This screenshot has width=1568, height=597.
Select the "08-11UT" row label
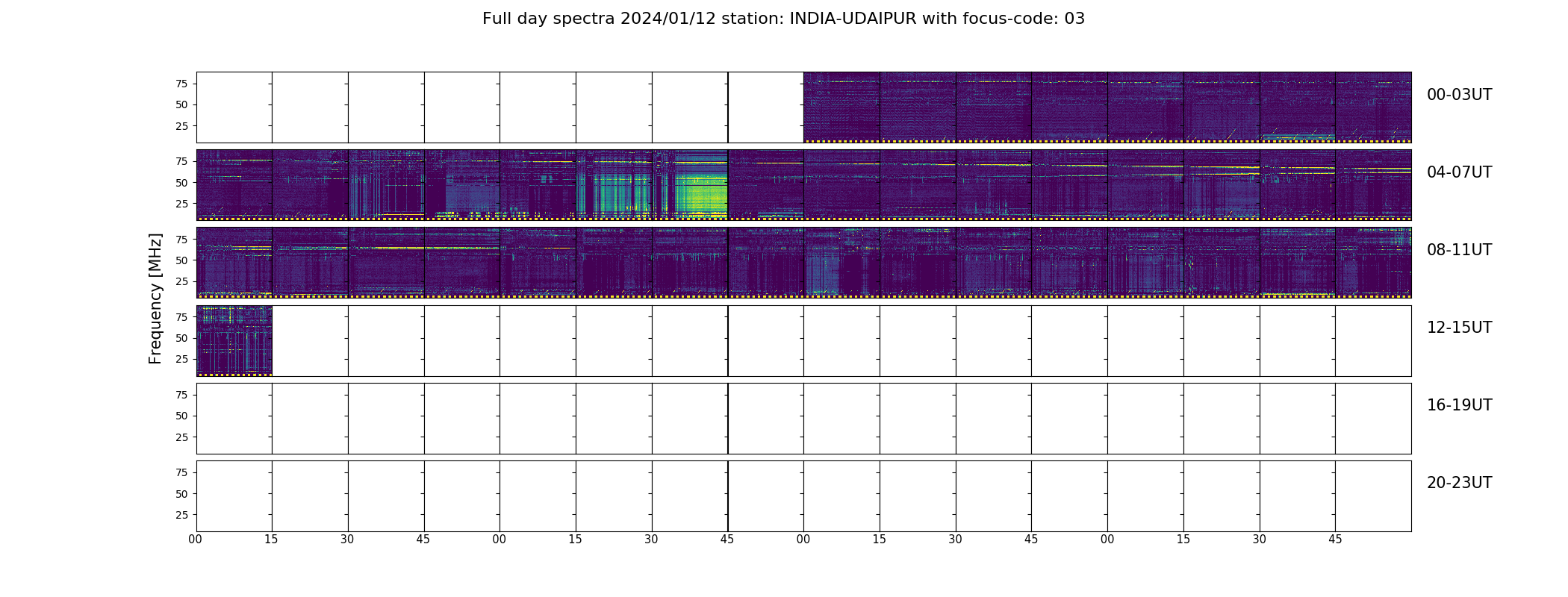tap(1459, 250)
